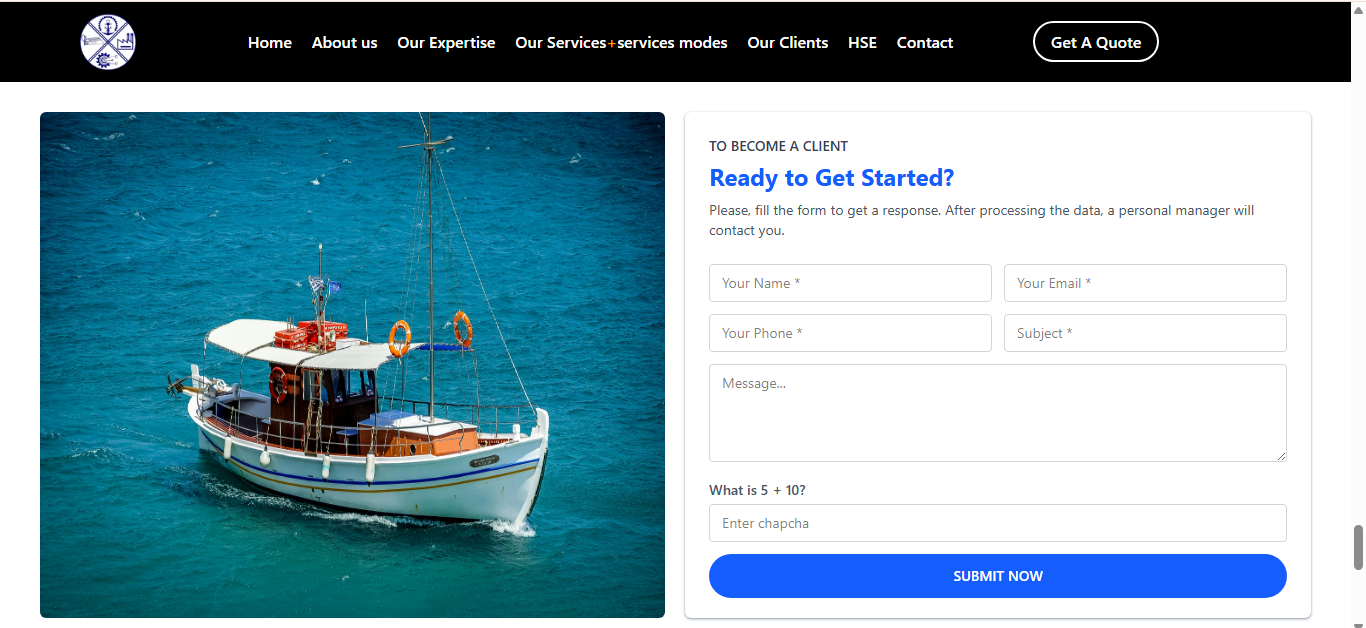Click the company logo in header
1366x628 pixels.
tap(108, 42)
